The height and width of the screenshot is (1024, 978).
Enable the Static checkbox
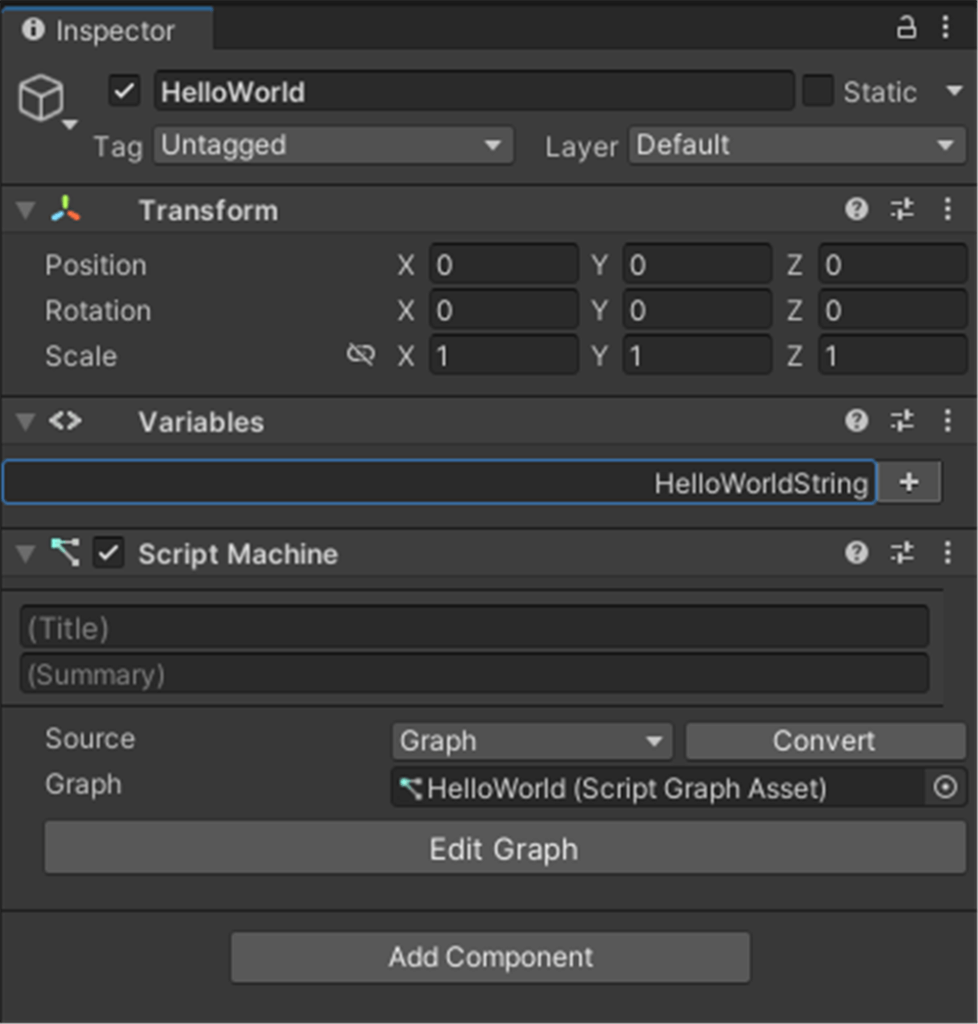pyautogui.click(x=818, y=92)
